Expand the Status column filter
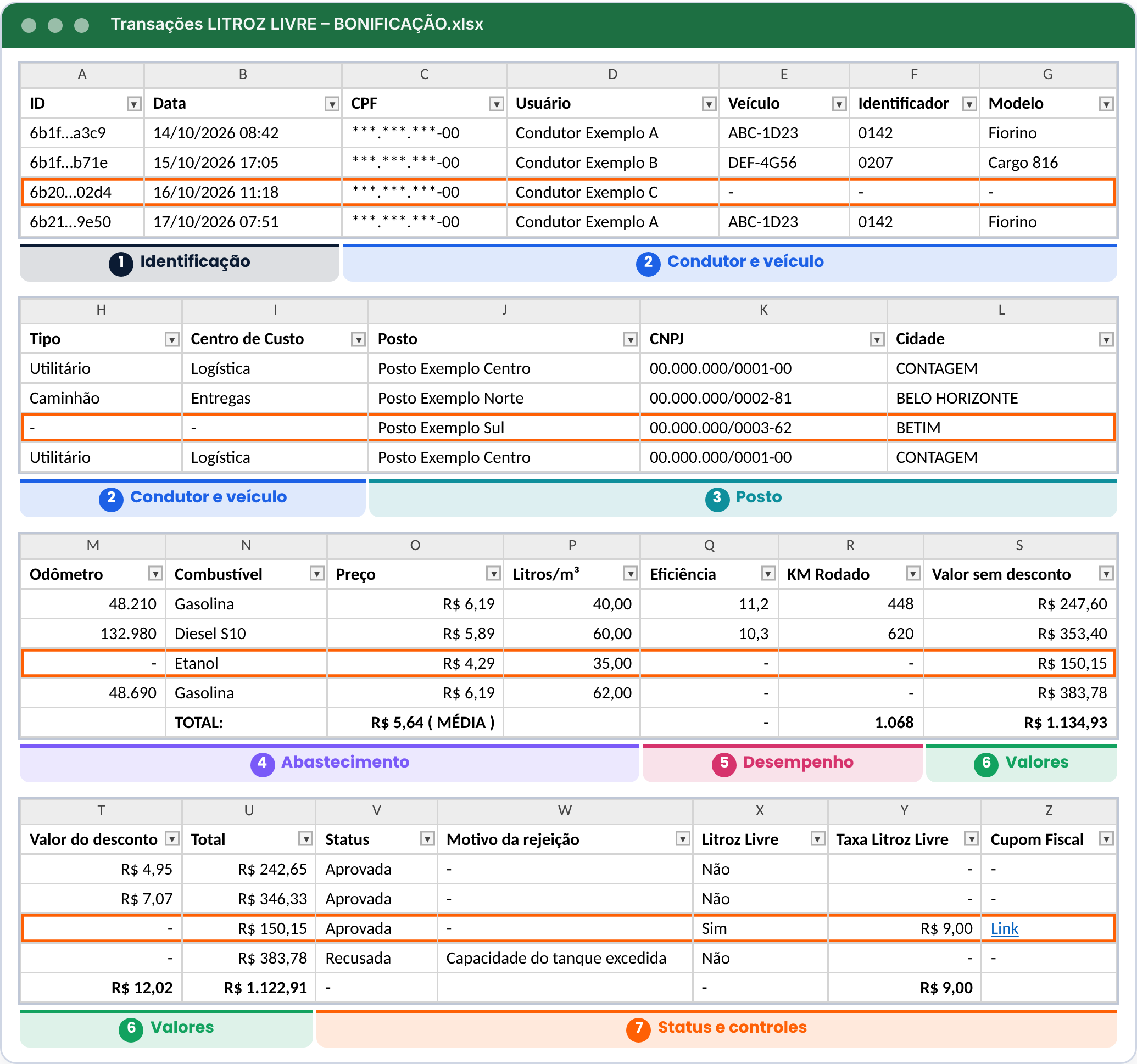The height and width of the screenshot is (1064, 1137). pos(427,839)
